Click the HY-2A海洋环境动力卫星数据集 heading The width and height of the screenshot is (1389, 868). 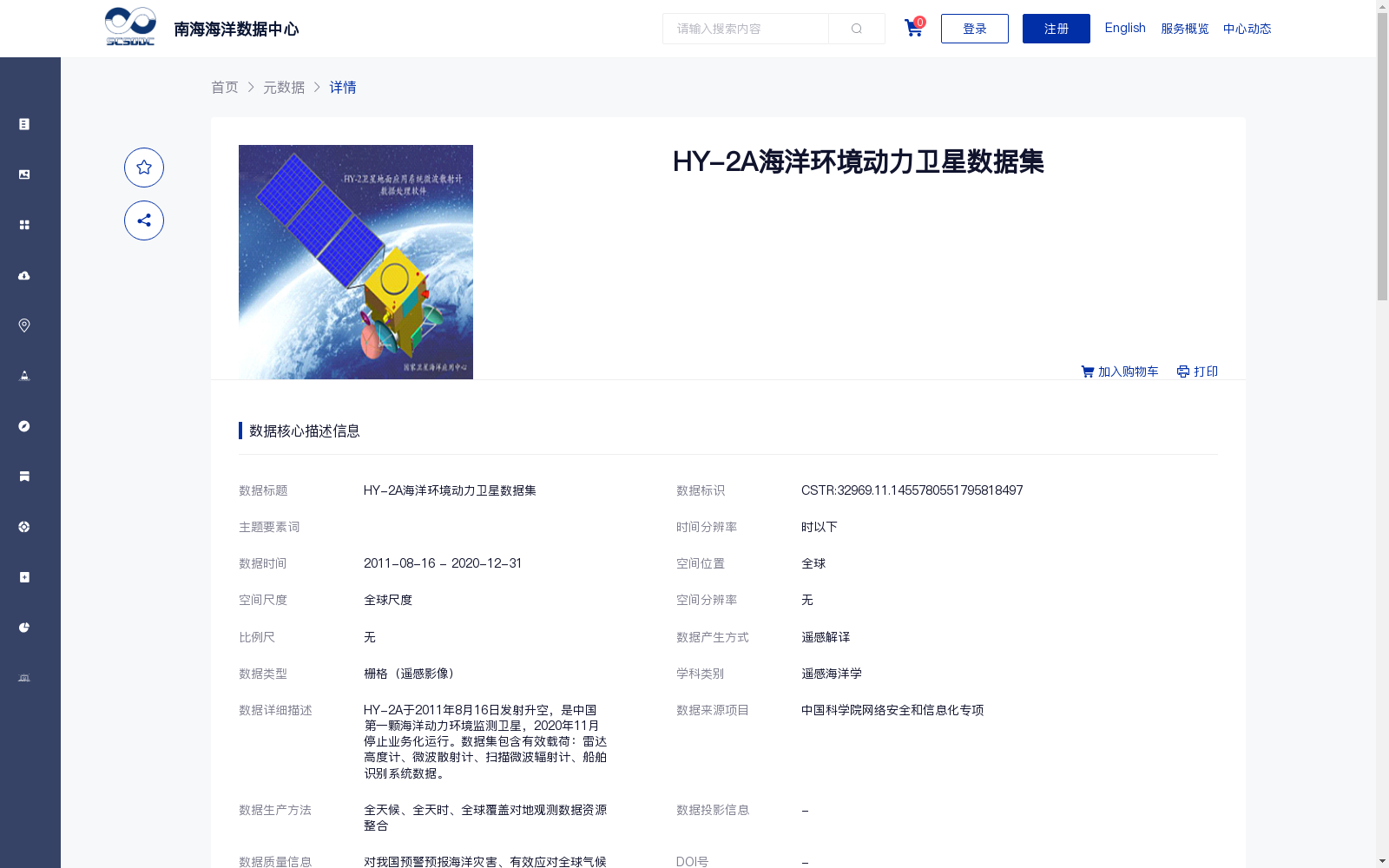(858, 161)
